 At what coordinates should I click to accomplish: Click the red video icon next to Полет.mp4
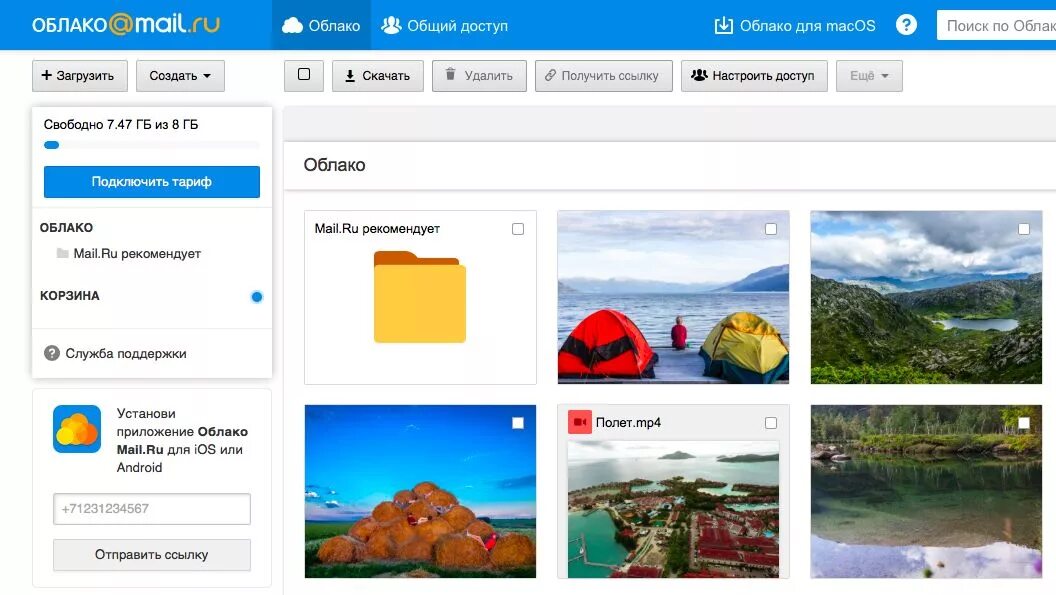[x=579, y=422]
